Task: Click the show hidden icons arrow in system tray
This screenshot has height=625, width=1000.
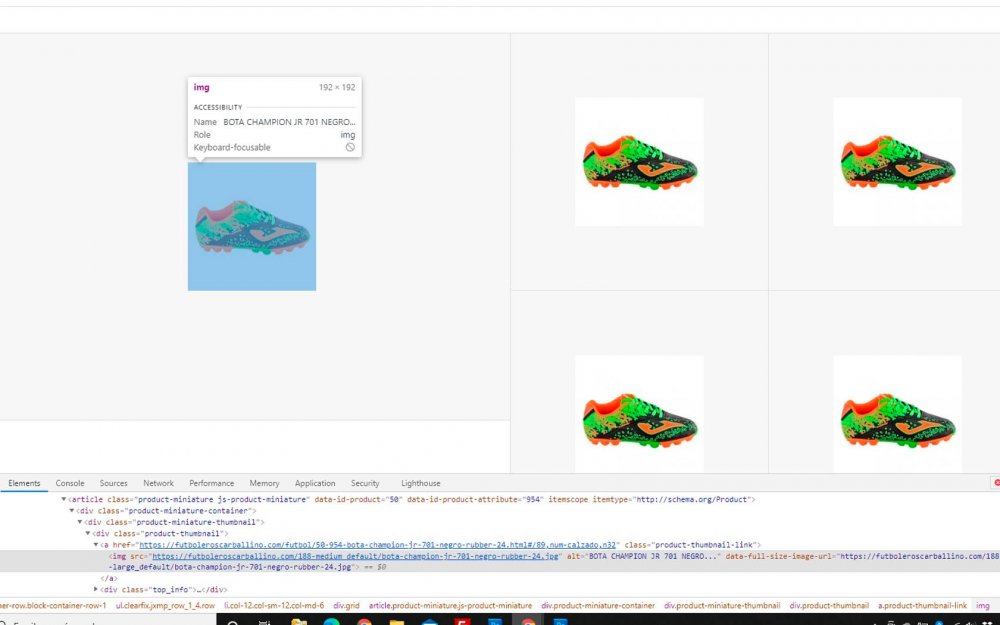Action: coord(876,620)
